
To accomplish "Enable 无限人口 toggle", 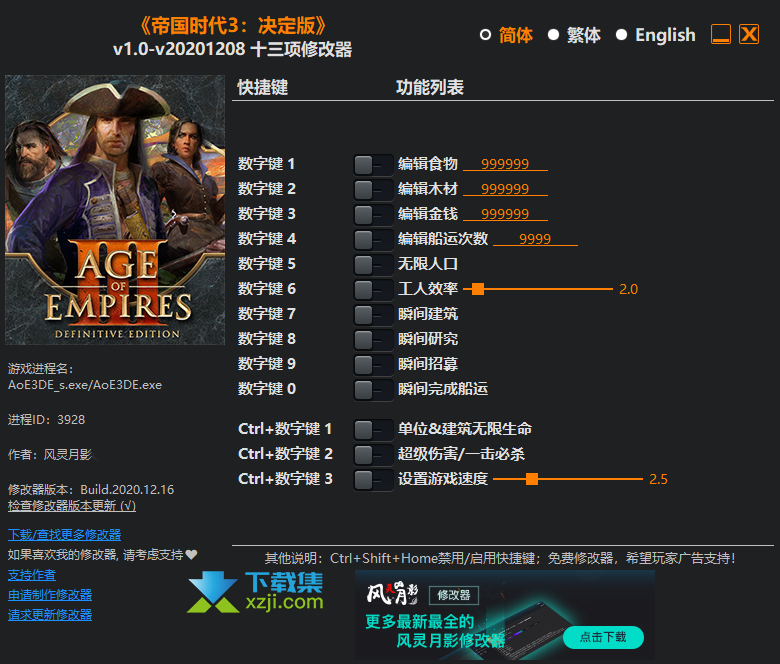I will point(373,265).
